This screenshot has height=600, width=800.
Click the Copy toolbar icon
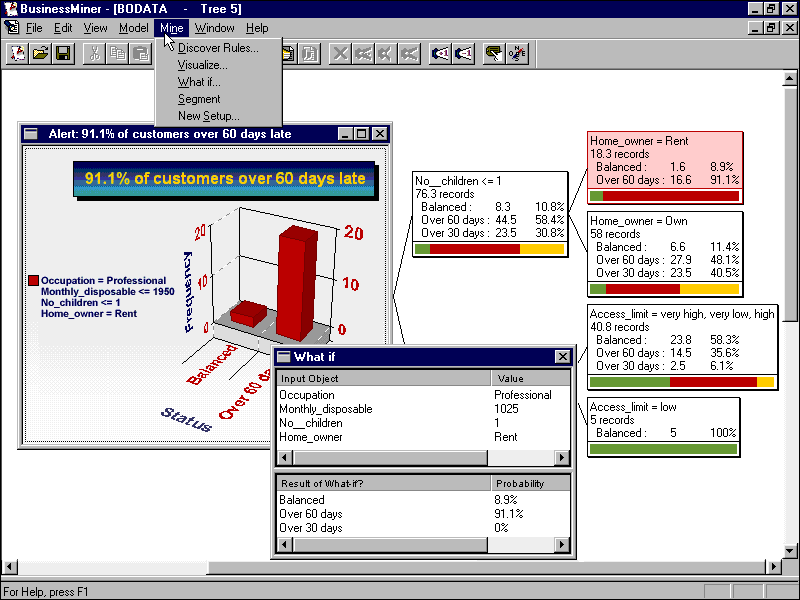tap(118, 54)
